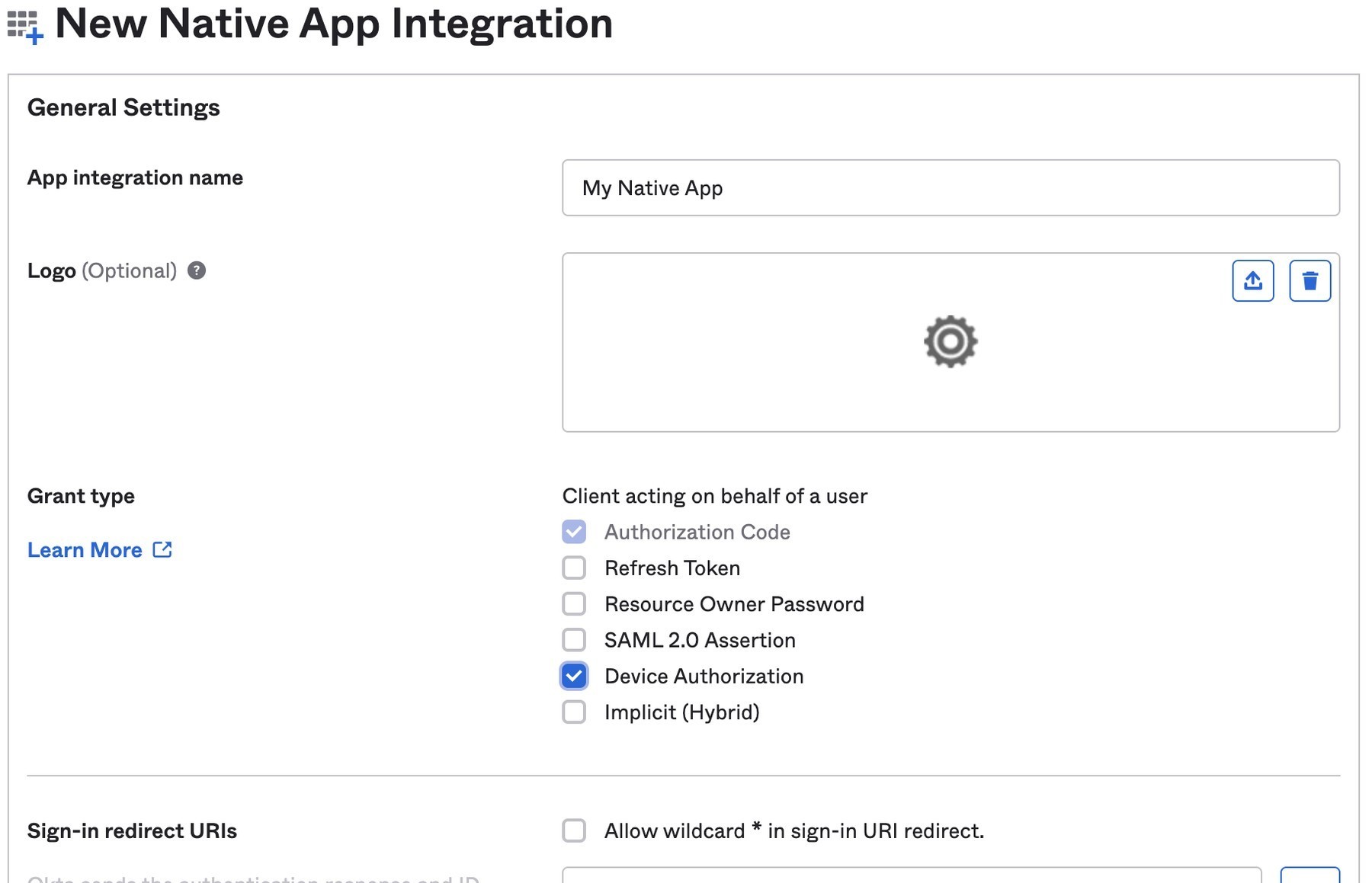
Task: Enable Allow wildcard in sign-in URI redirect
Action: pos(574,830)
